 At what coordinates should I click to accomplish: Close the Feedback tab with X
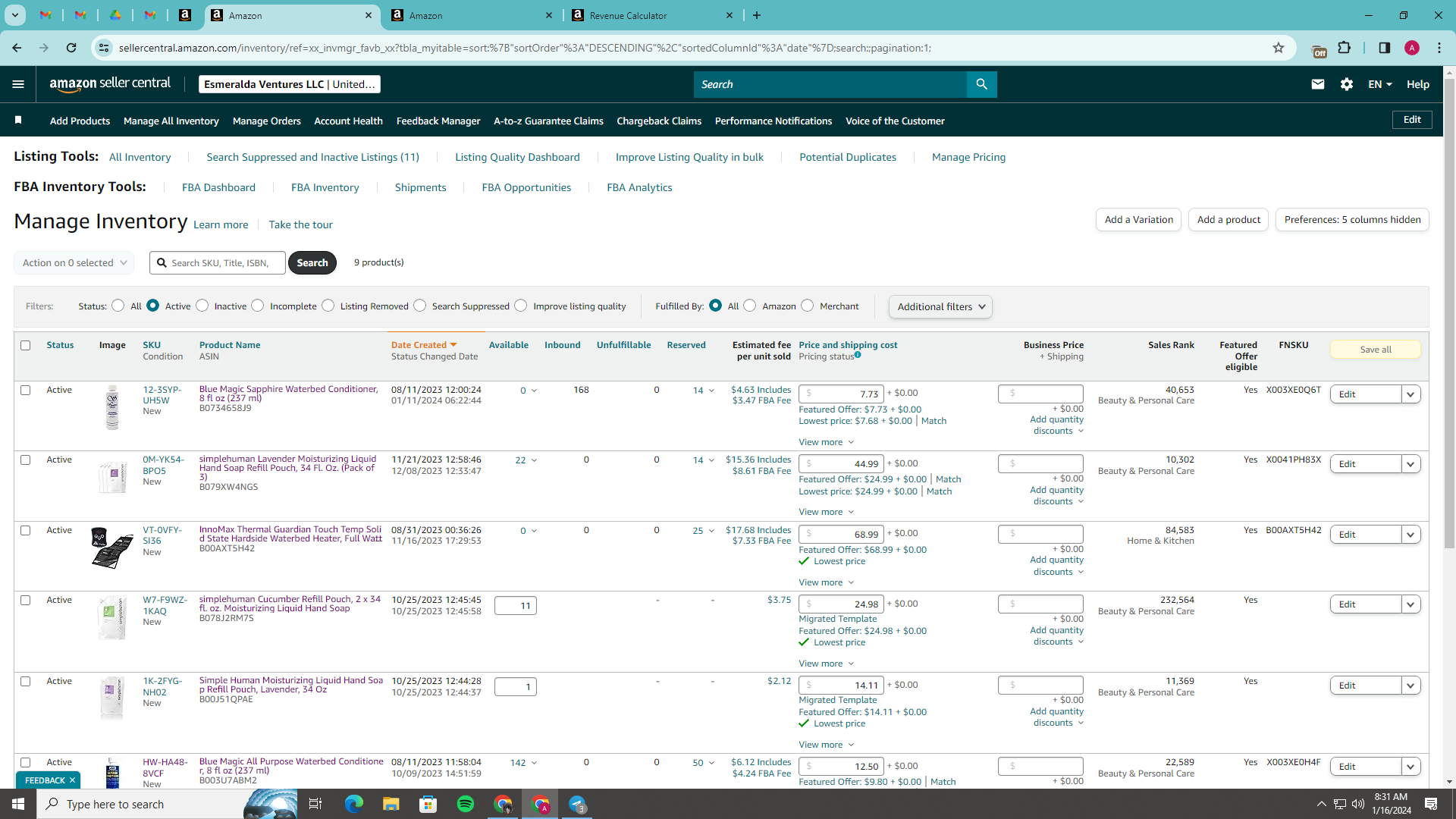coord(72,780)
